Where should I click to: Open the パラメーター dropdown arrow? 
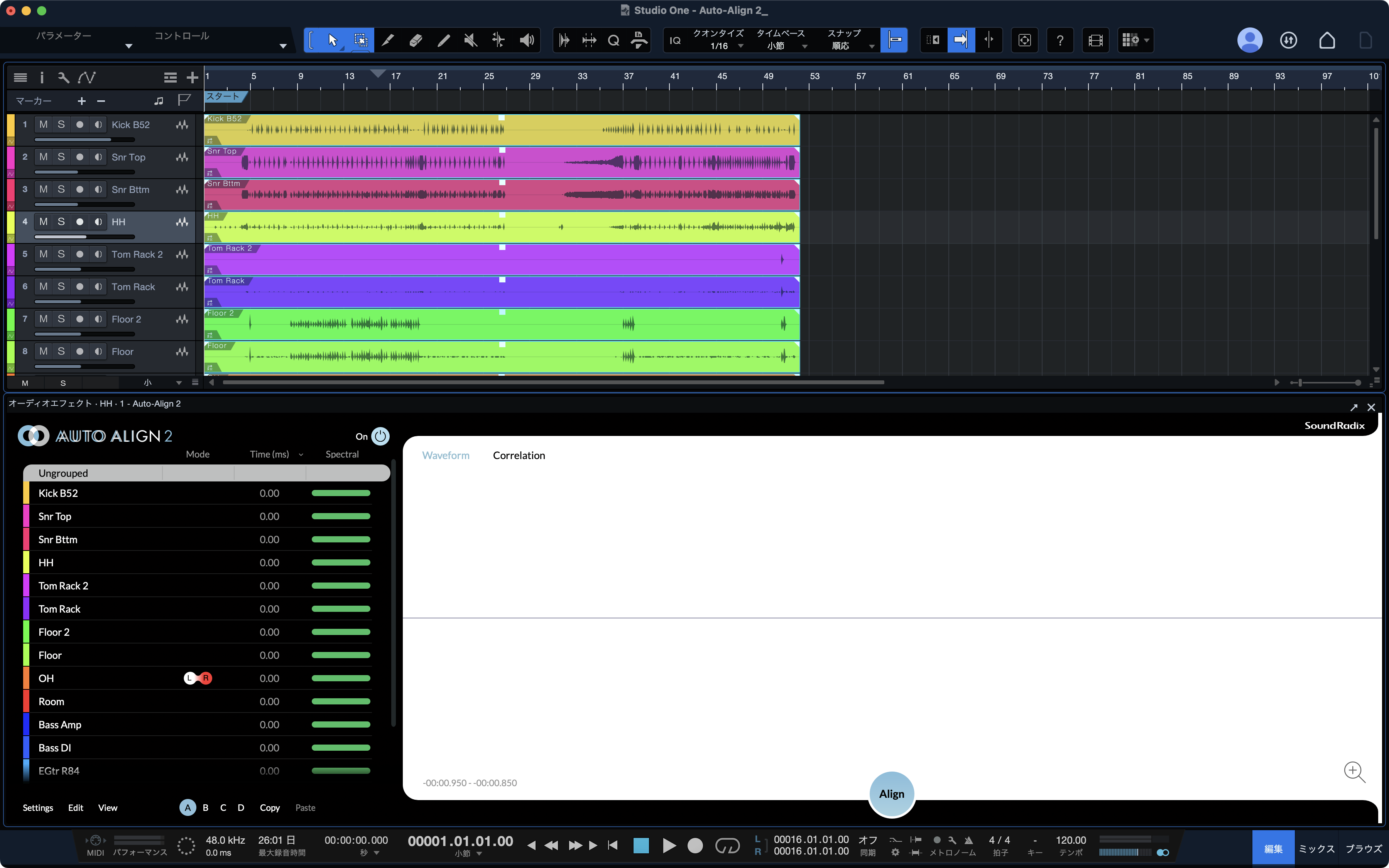tap(128, 46)
